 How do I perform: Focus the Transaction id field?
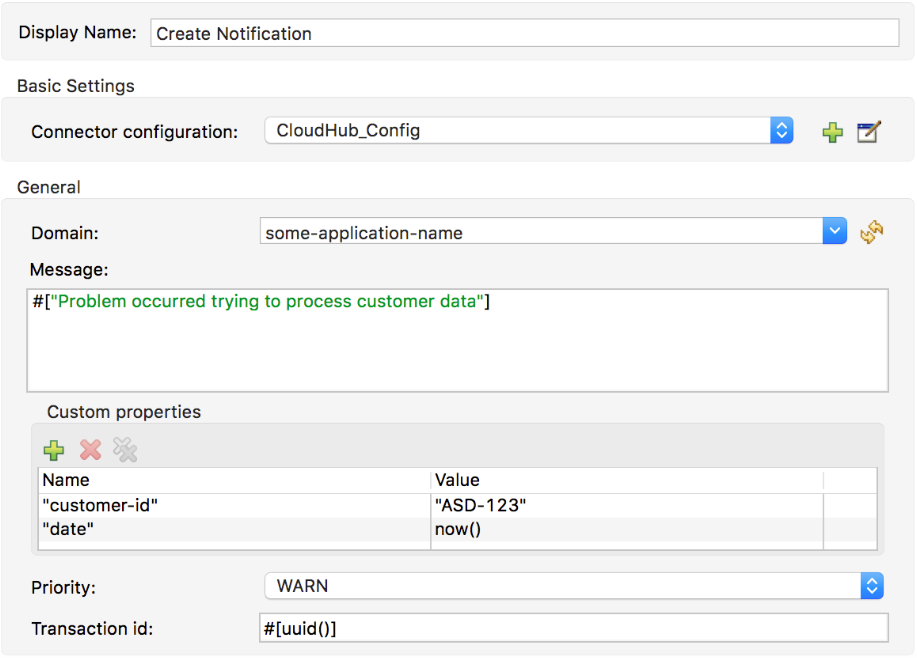click(573, 628)
